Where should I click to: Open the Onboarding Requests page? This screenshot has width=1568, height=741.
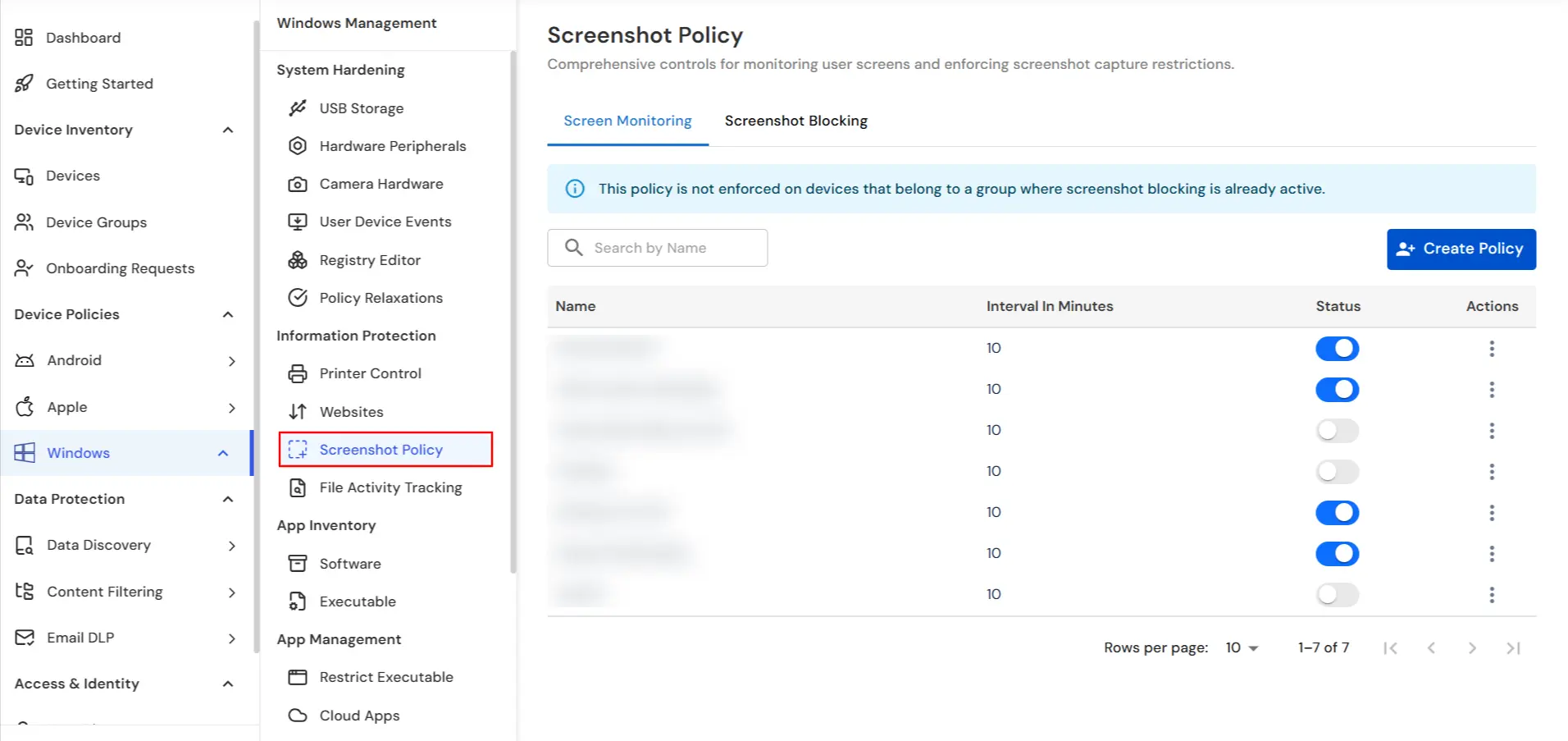pos(120,268)
